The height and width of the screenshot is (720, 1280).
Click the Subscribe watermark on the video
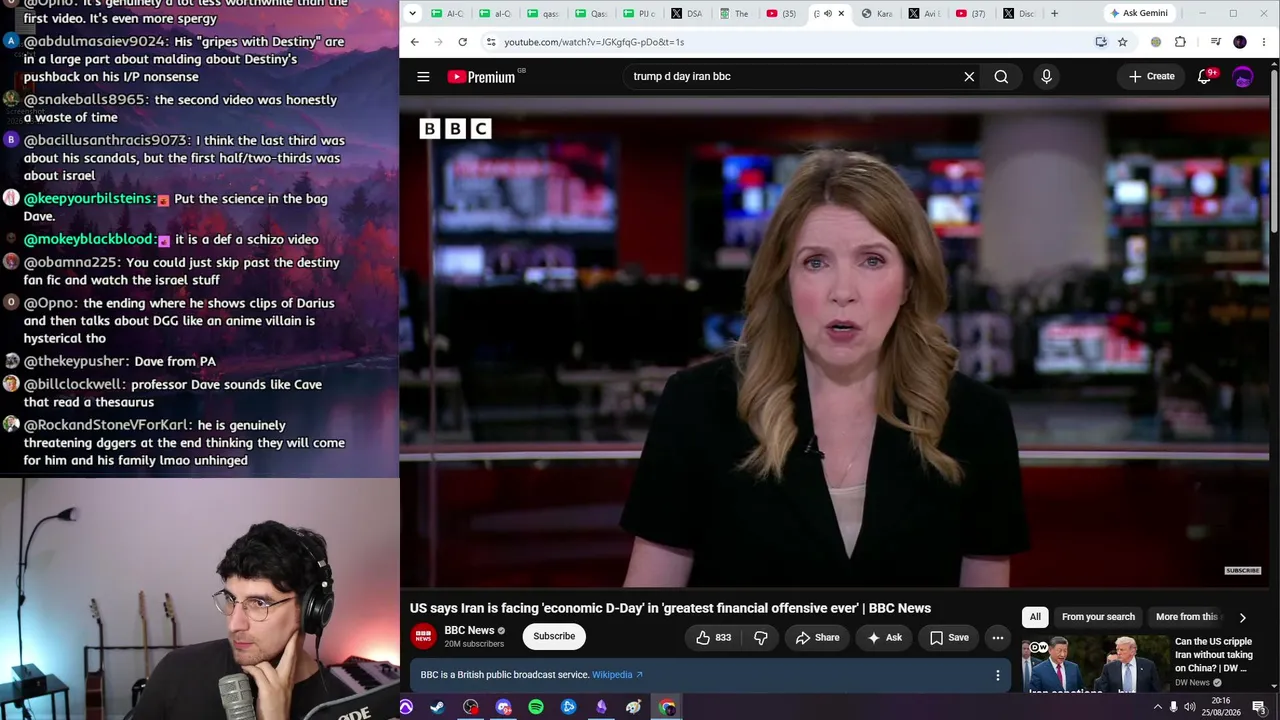click(x=1243, y=571)
